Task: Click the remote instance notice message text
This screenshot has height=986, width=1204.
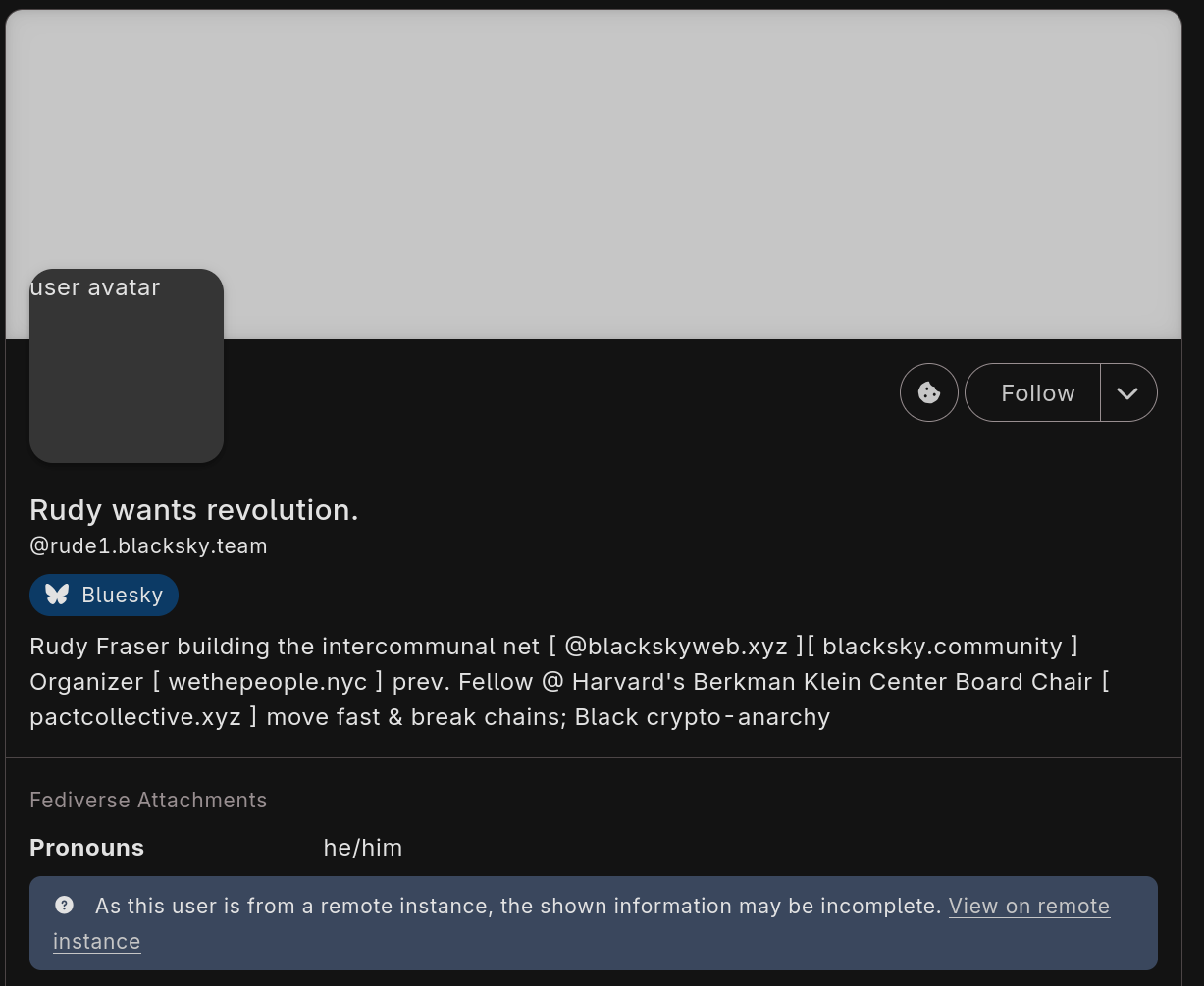Action: pyautogui.click(x=517, y=907)
